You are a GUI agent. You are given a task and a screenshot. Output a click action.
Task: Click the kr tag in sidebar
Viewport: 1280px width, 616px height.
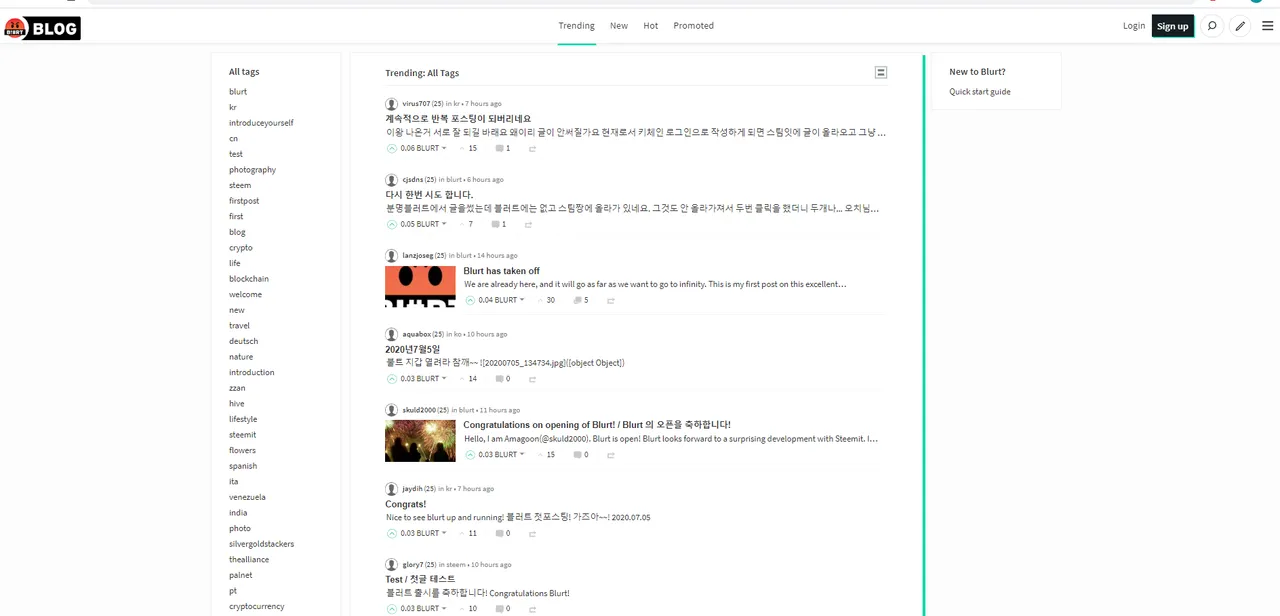[233, 107]
